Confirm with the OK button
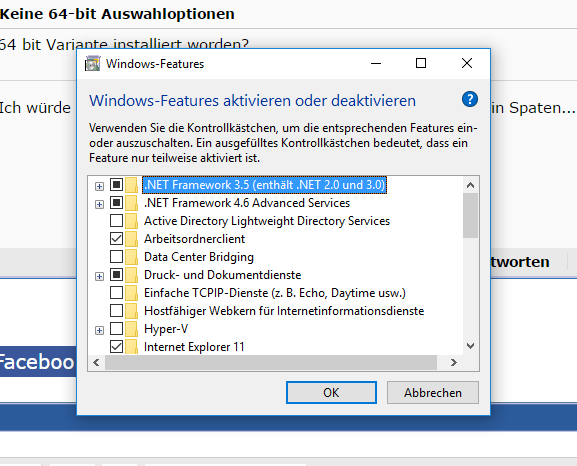 (x=331, y=393)
